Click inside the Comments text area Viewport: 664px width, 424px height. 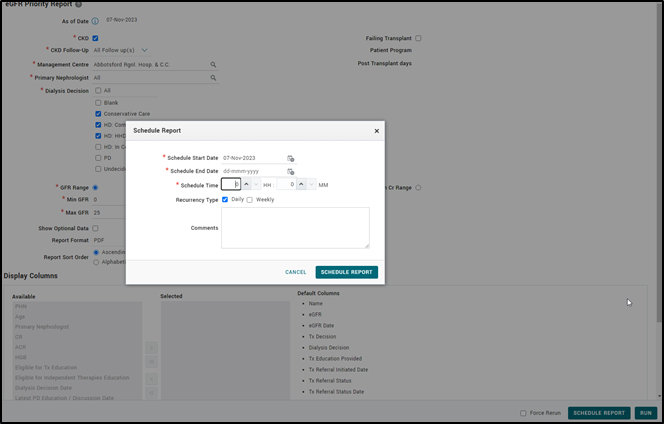295,227
